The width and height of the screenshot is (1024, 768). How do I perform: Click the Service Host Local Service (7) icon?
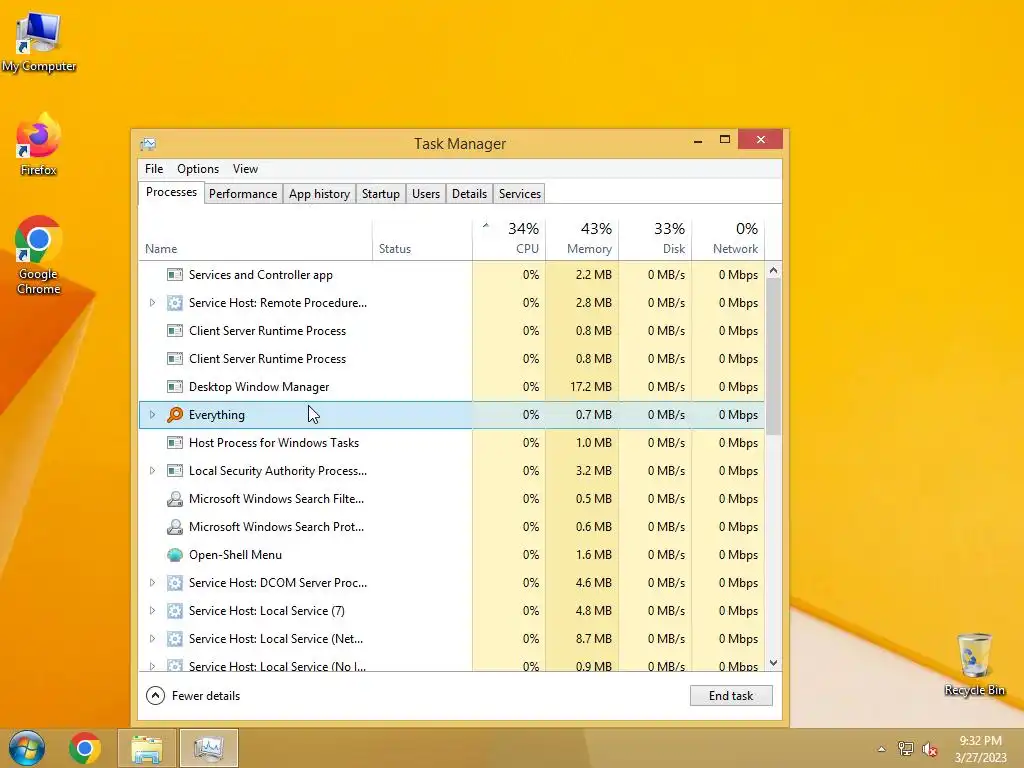tap(174, 611)
